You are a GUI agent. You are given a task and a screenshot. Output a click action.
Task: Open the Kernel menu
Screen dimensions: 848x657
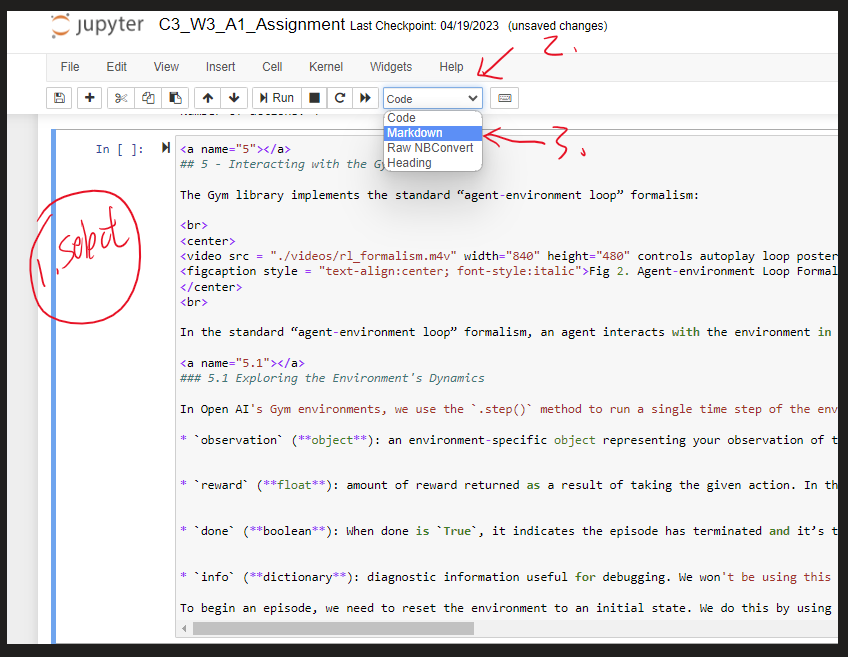coord(325,67)
